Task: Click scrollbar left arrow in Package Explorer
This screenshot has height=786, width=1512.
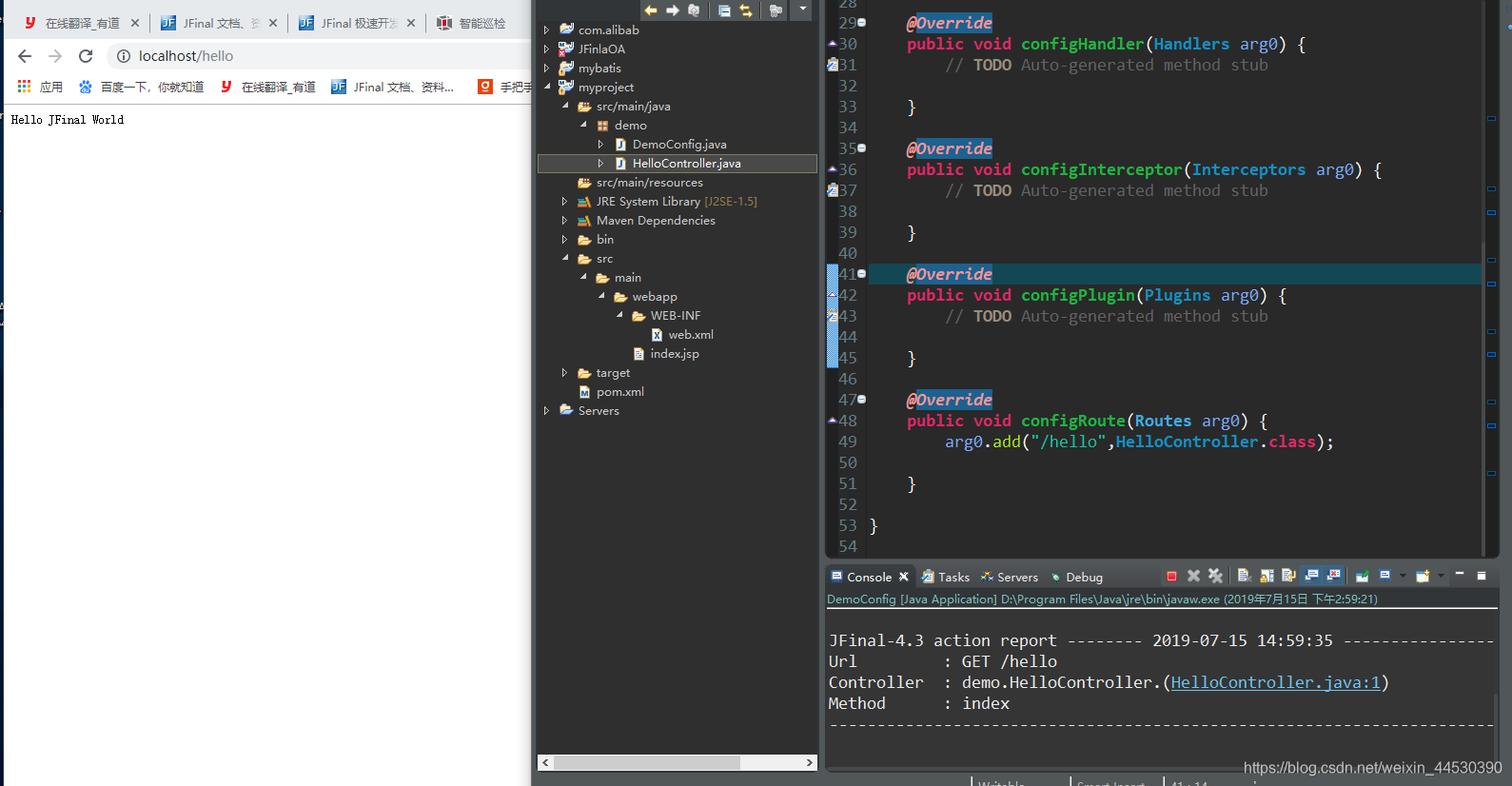Action: pos(545,762)
